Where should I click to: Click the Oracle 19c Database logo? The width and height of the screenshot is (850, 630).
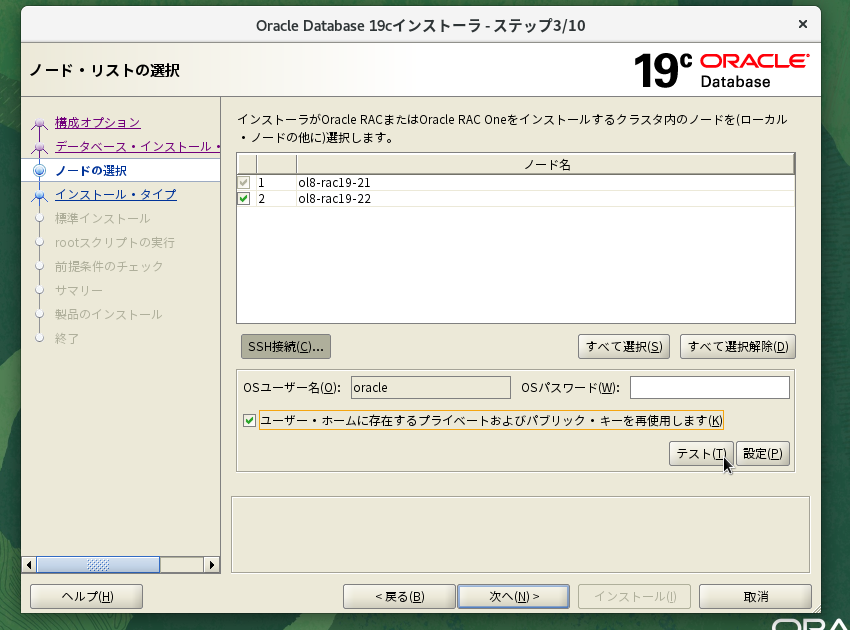pyautogui.click(x=722, y=70)
